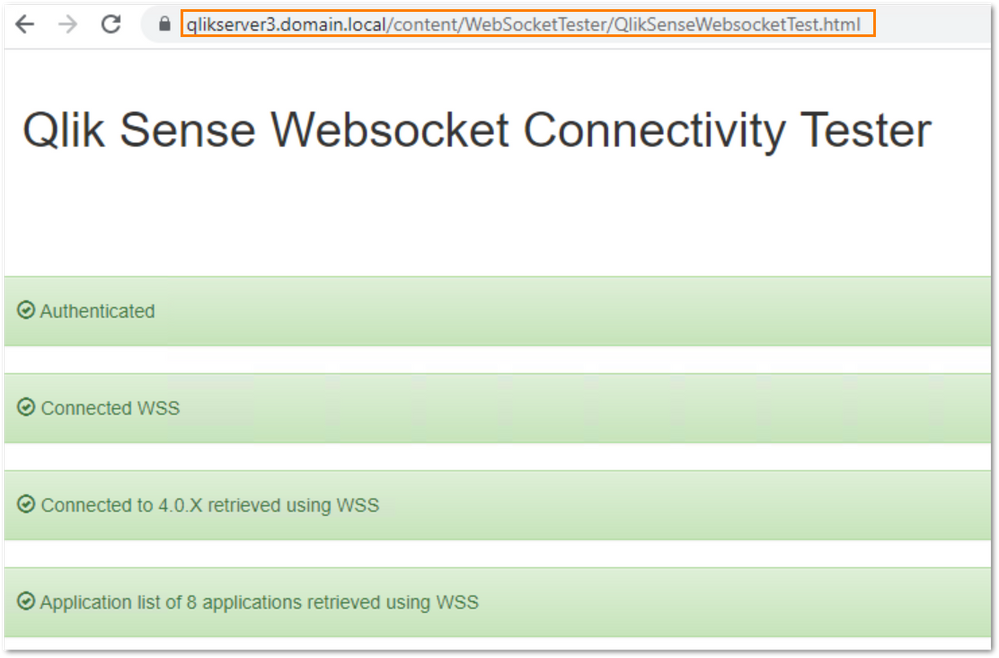
Task: Click the WebSocketTester segment of the URL
Action: coord(535,25)
